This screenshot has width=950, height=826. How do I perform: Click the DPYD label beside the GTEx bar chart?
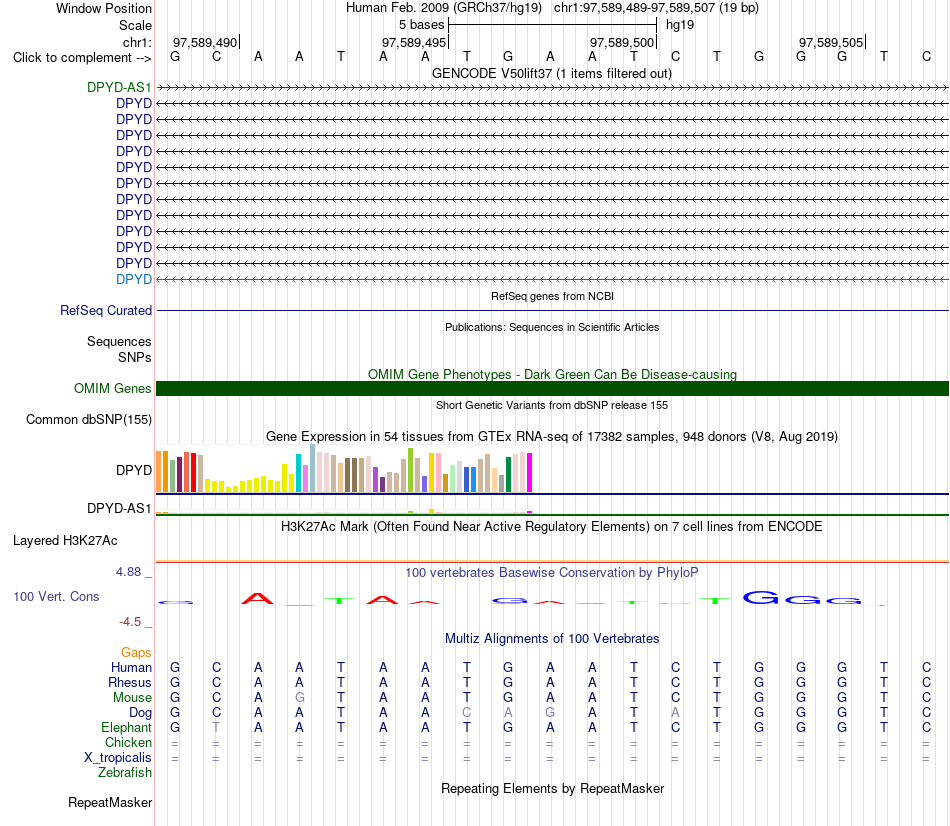point(133,470)
